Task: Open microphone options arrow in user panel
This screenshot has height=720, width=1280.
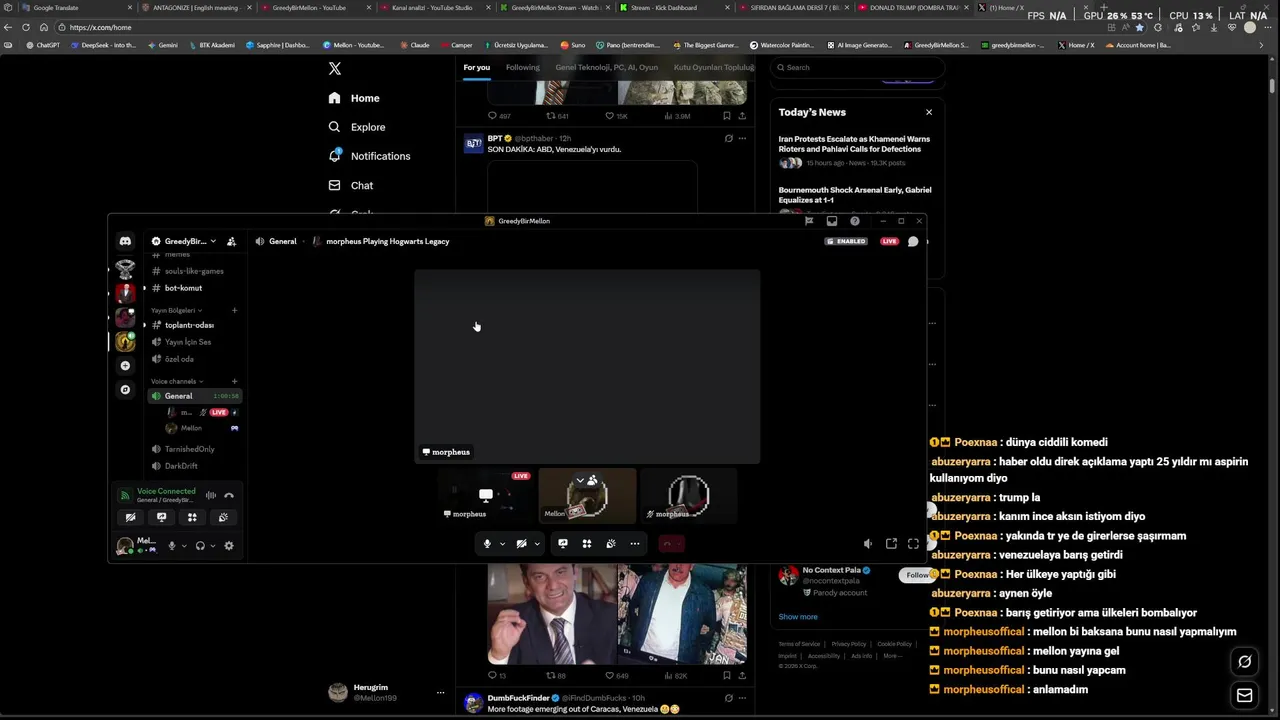Action: tap(184, 546)
